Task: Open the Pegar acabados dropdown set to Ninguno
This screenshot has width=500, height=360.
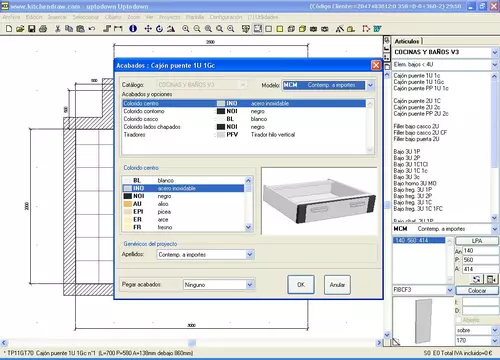Action: 250,285
